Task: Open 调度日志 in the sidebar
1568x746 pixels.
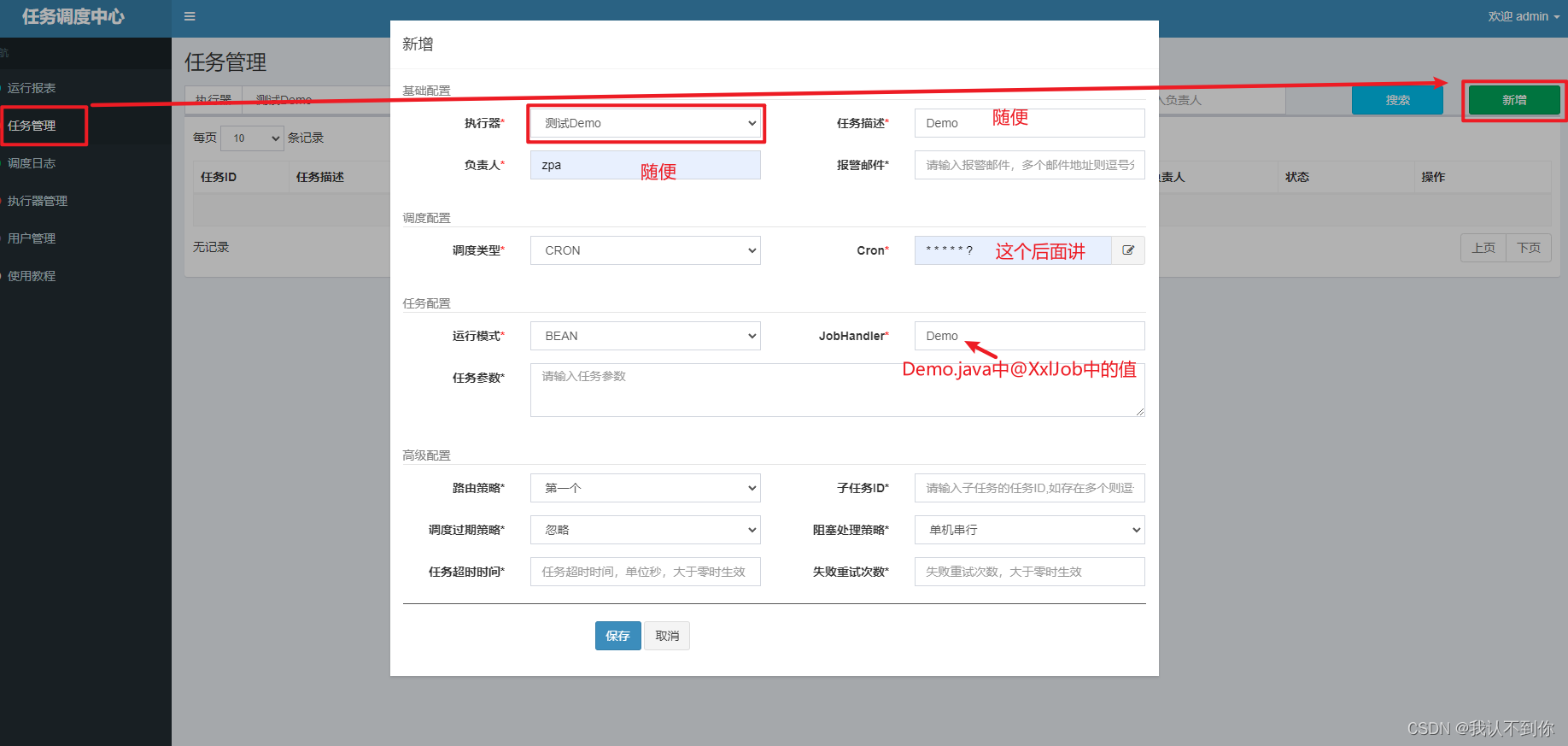Action: 32,163
